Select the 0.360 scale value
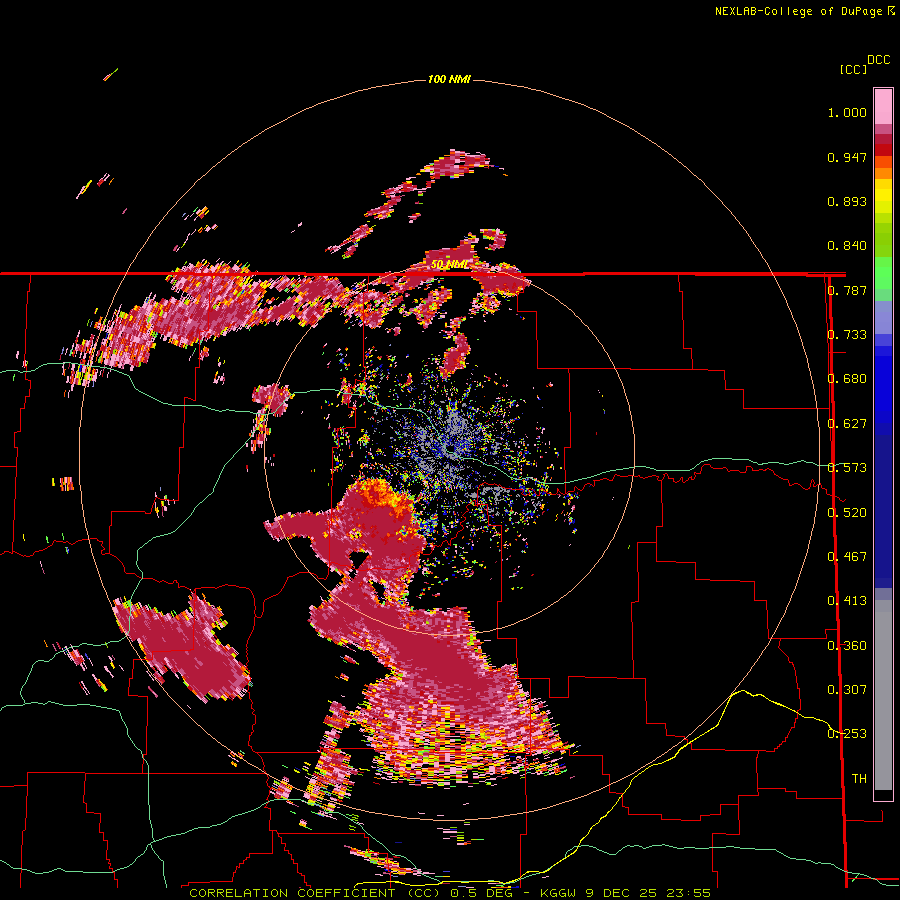 [847, 646]
